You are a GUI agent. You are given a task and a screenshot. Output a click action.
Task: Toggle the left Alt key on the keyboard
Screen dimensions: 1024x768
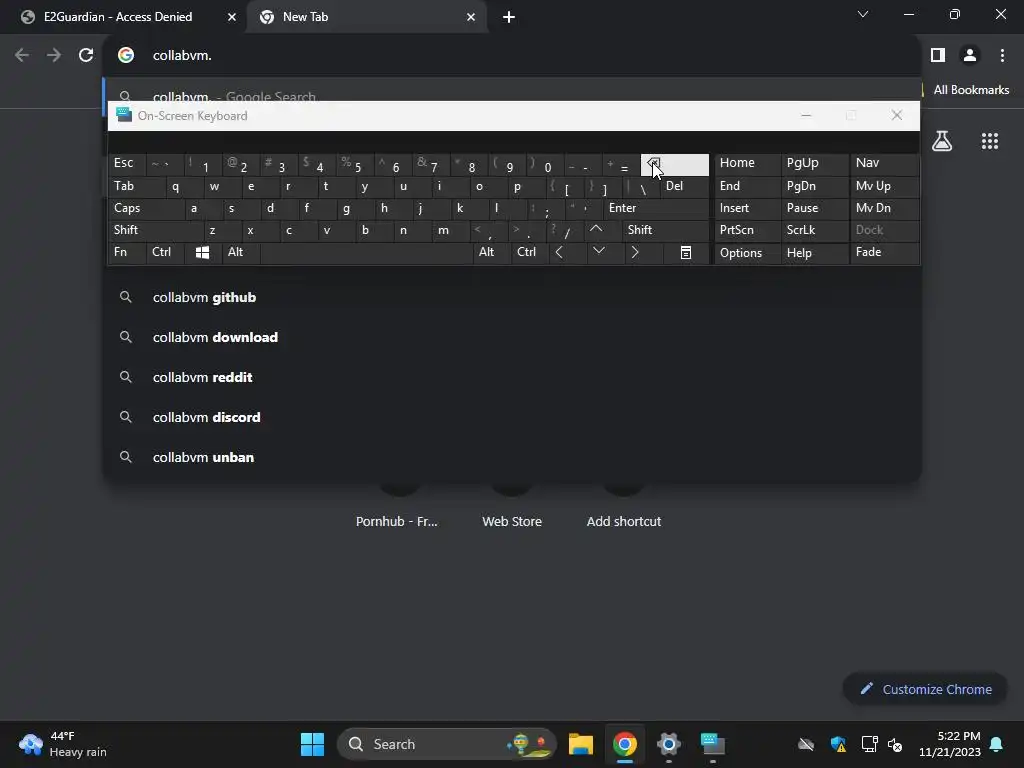pos(240,253)
